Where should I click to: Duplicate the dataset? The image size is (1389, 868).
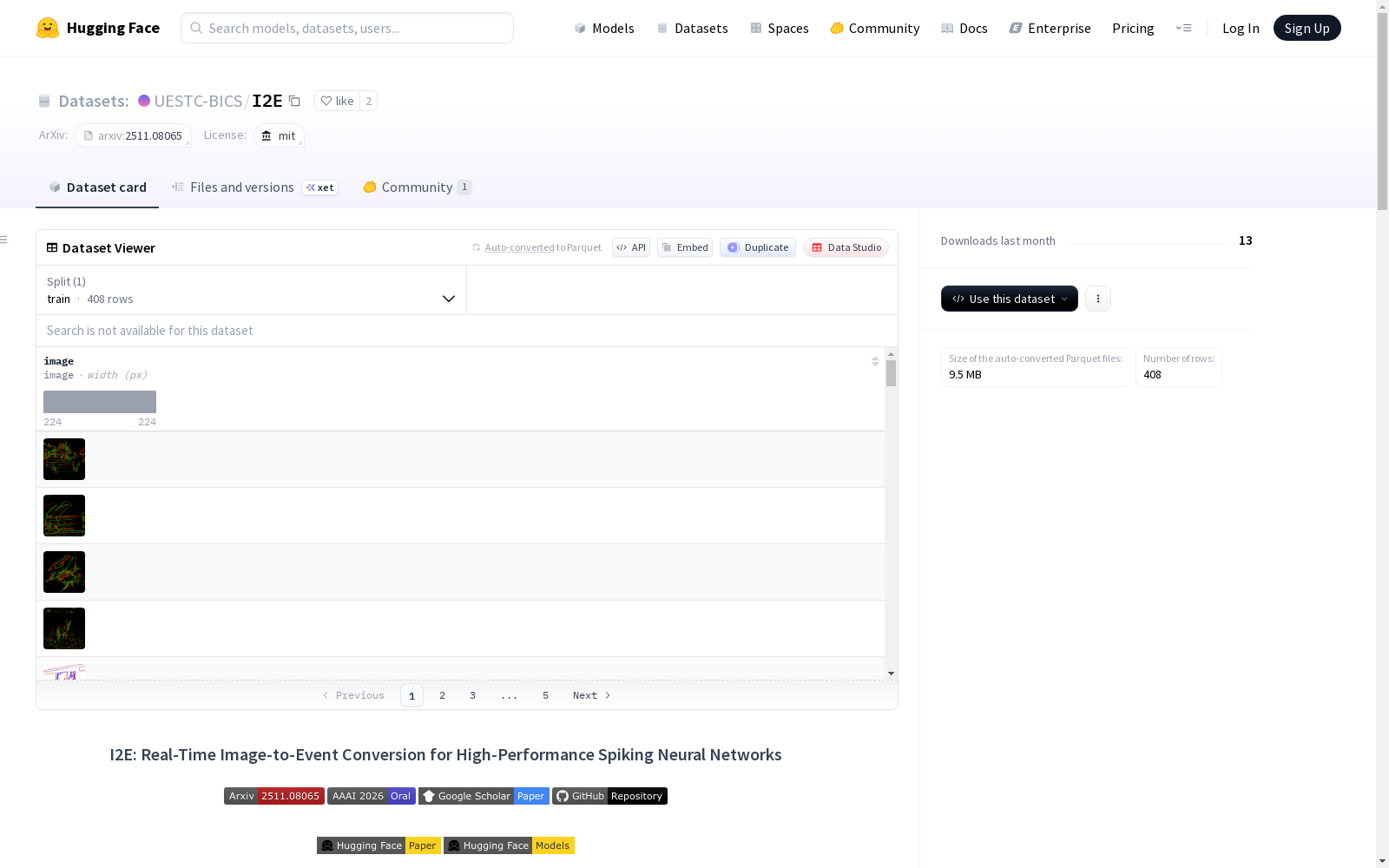(758, 247)
